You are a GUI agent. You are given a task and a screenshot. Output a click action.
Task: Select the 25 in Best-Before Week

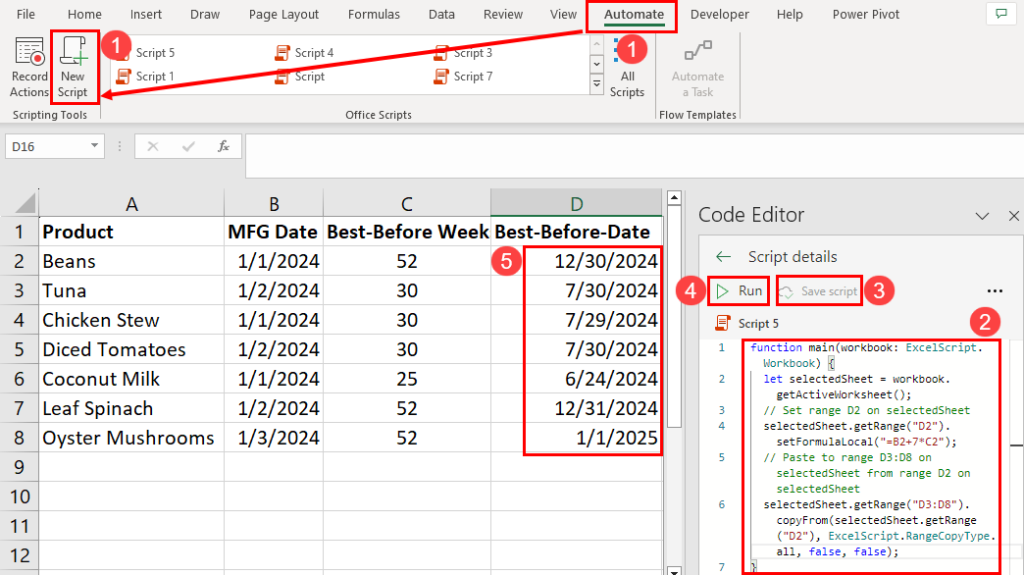(x=406, y=379)
